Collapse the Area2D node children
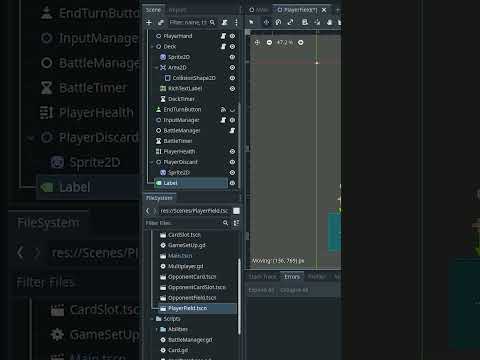This screenshot has height=360, width=480. pyautogui.click(x=157, y=68)
